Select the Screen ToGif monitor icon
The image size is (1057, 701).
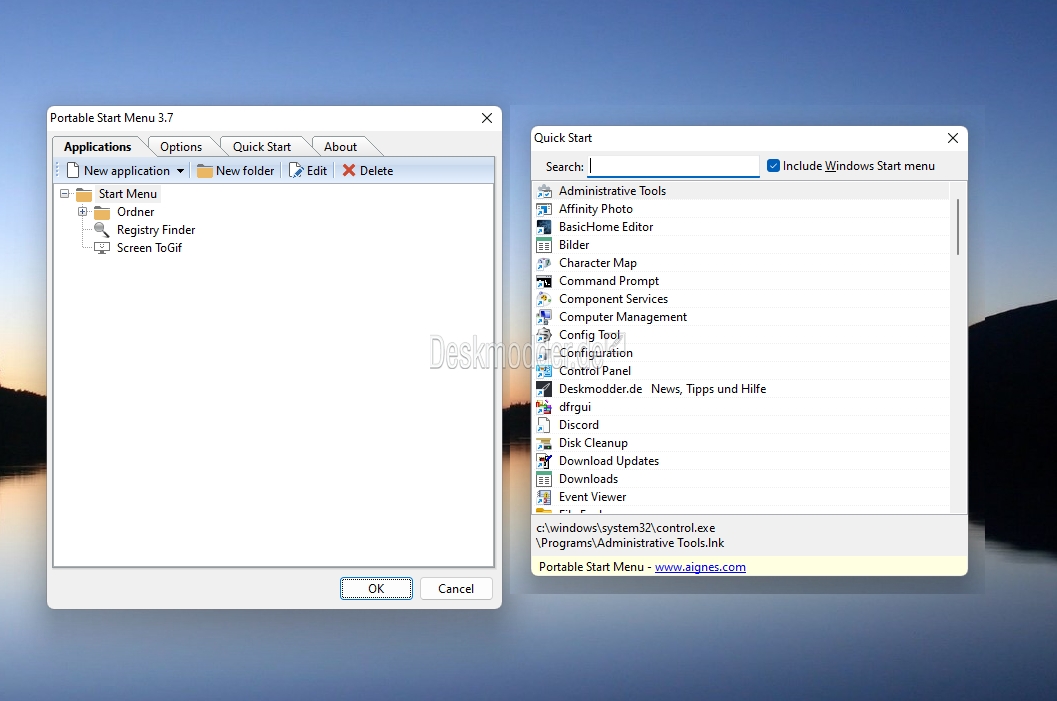tap(102, 248)
